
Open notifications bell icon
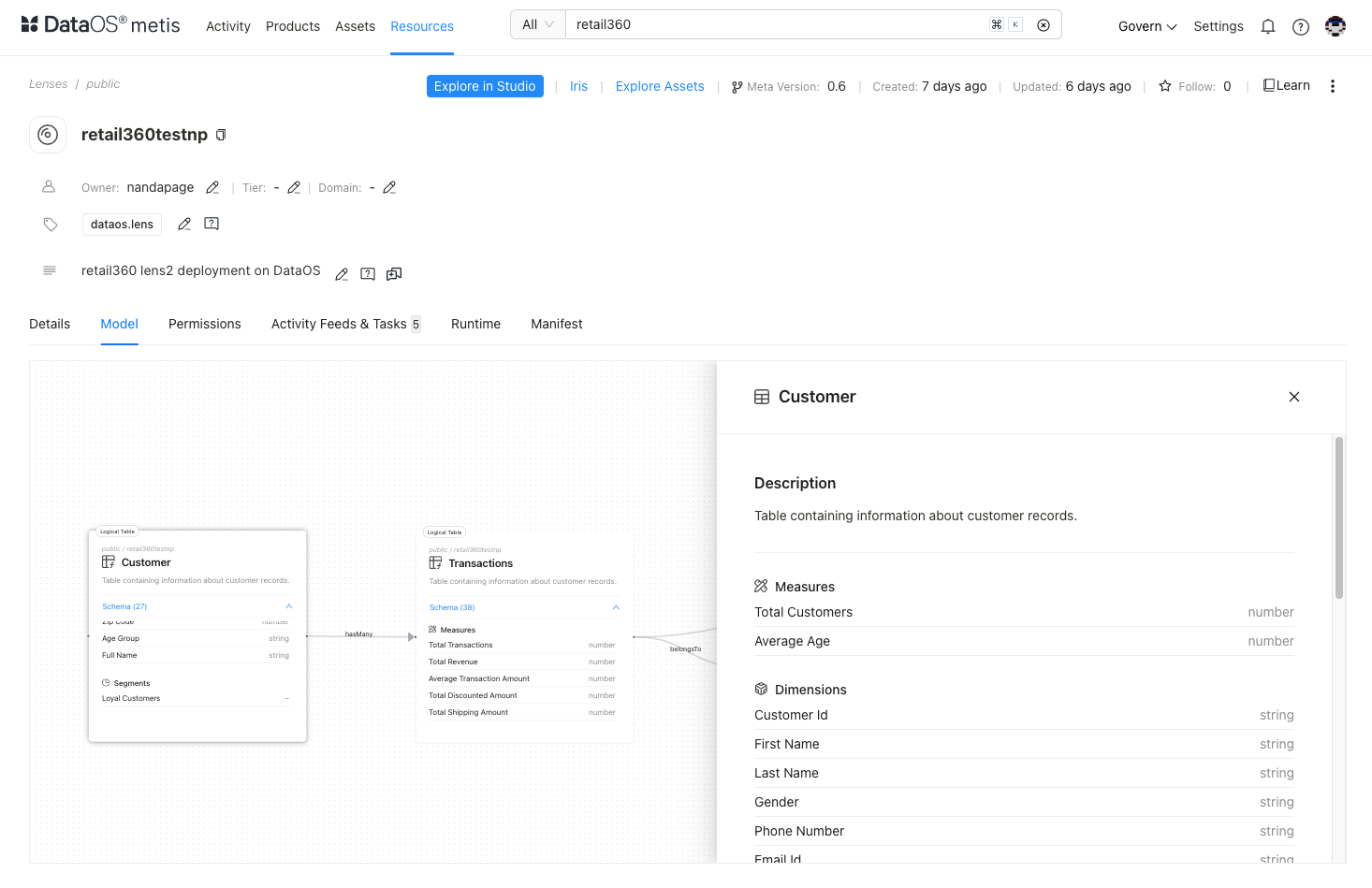point(1268,26)
